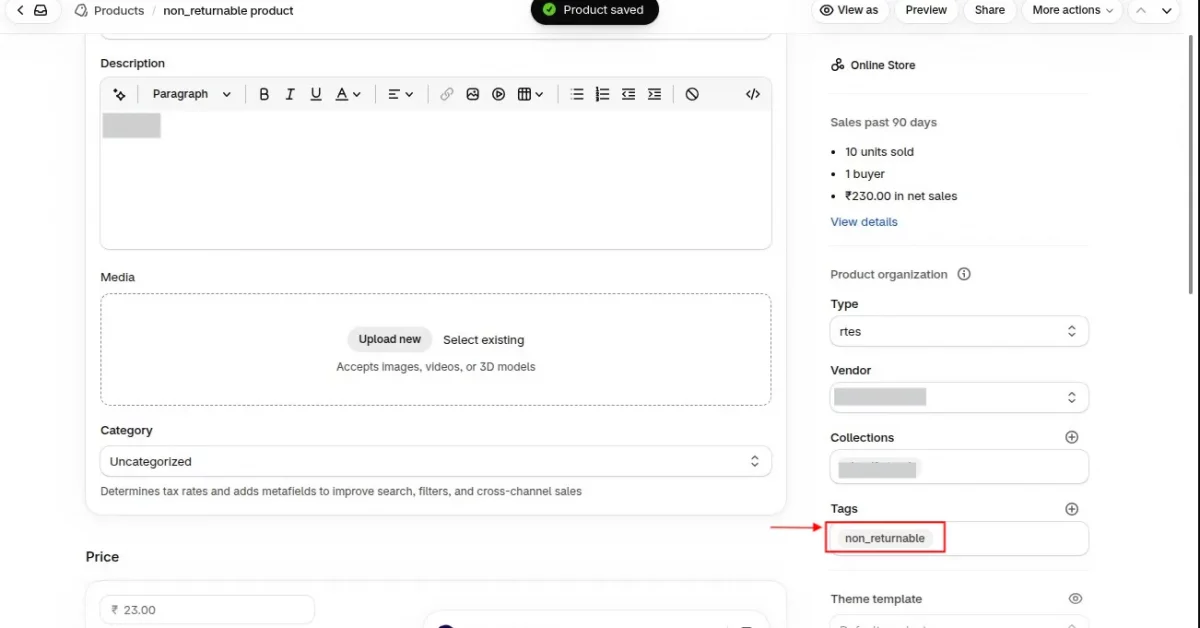The height and width of the screenshot is (628, 1200).
Task: Click inside the description text area
Action: 436,178
